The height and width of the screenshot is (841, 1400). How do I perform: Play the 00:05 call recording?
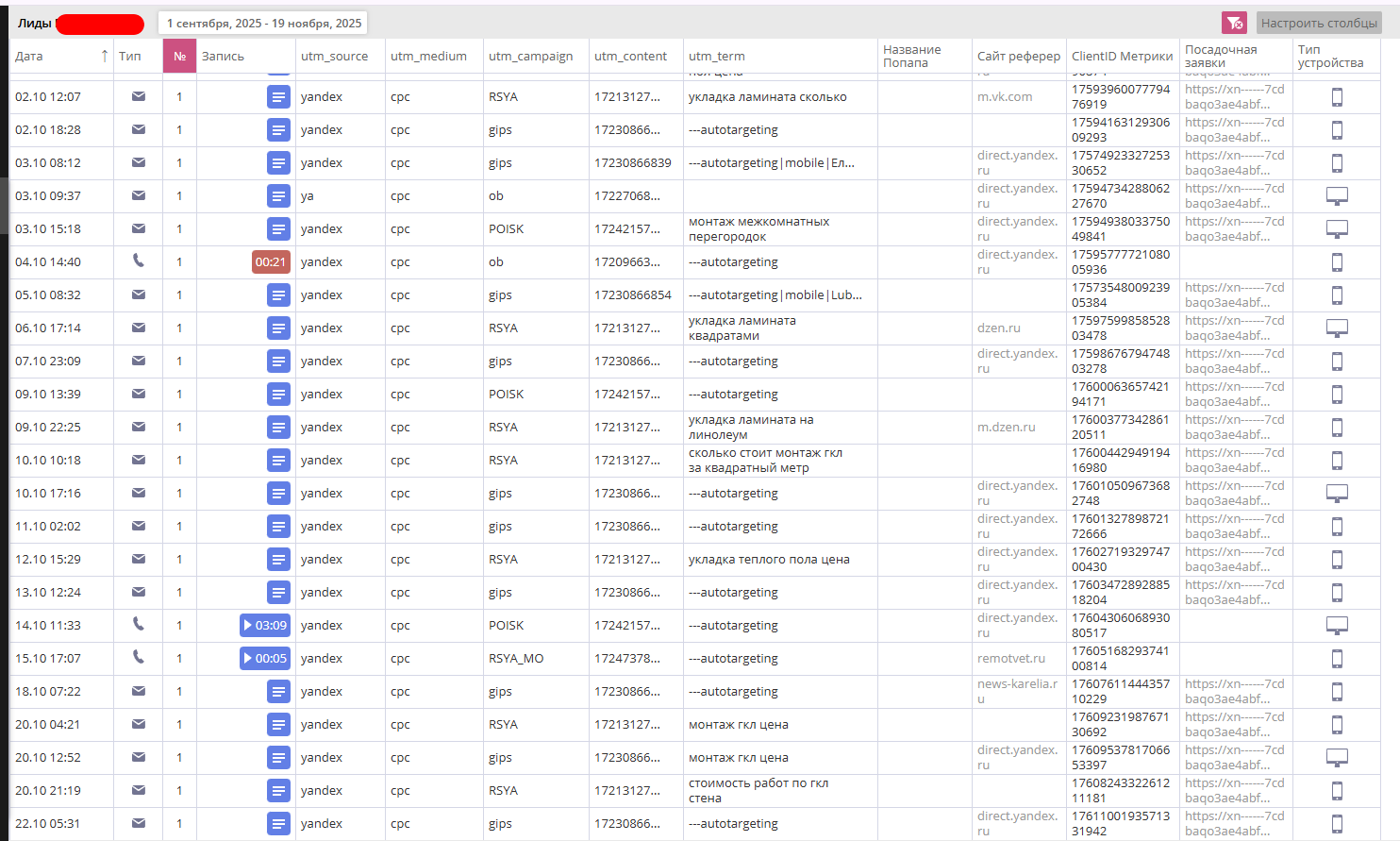point(264,658)
